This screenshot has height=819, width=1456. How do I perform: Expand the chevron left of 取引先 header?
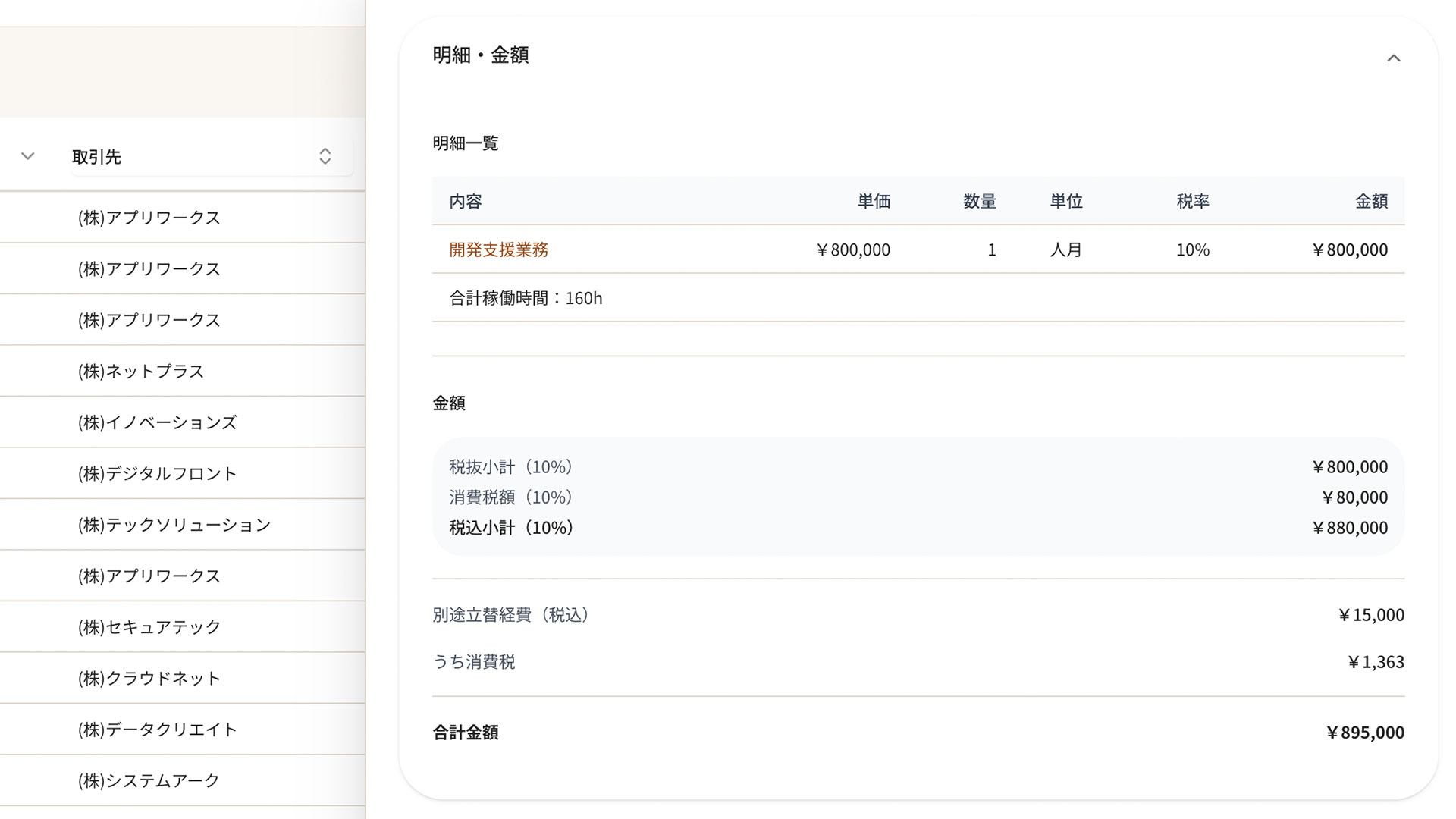(28, 156)
